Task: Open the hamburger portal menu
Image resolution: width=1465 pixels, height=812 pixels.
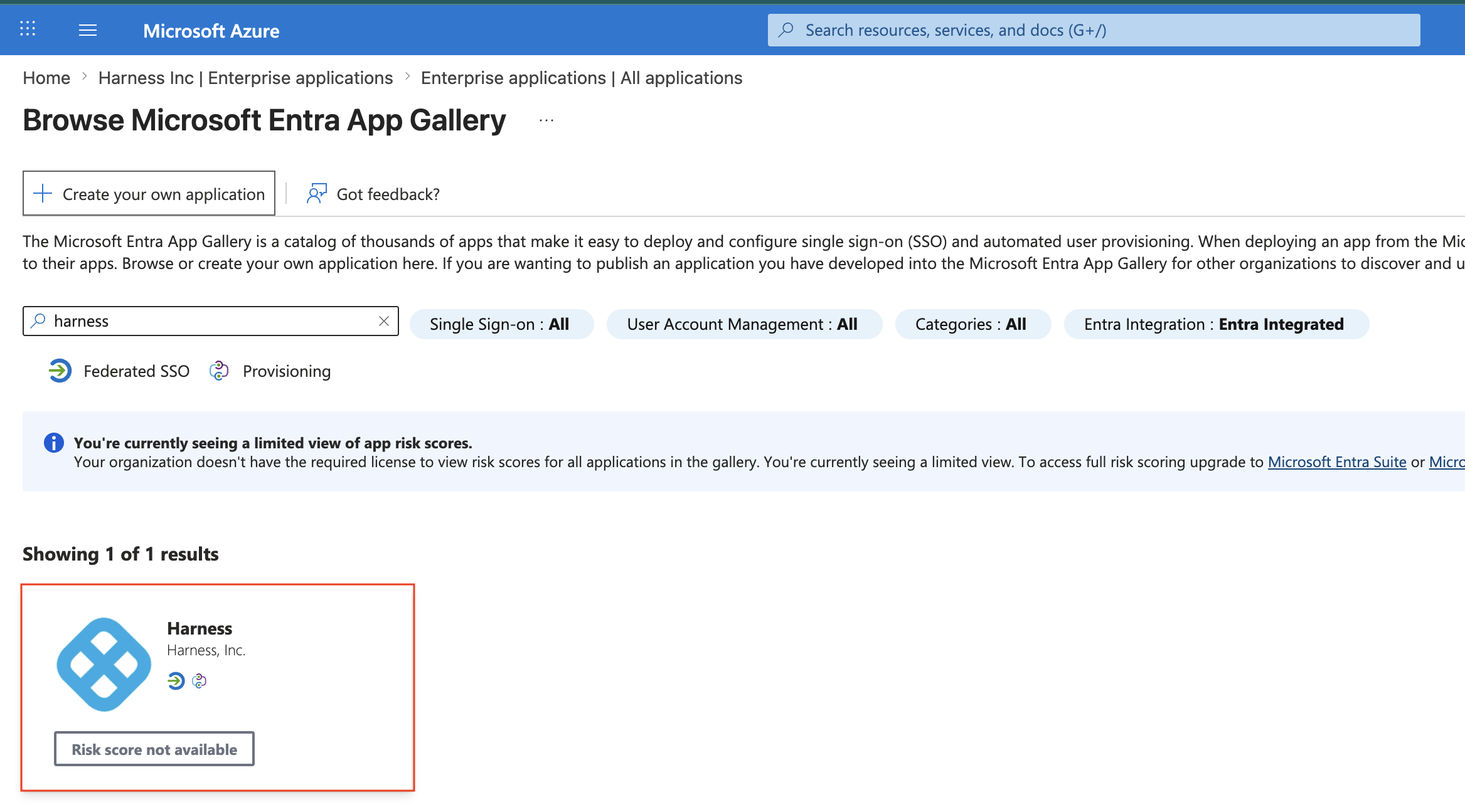Action: pyautogui.click(x=88, y=30)
